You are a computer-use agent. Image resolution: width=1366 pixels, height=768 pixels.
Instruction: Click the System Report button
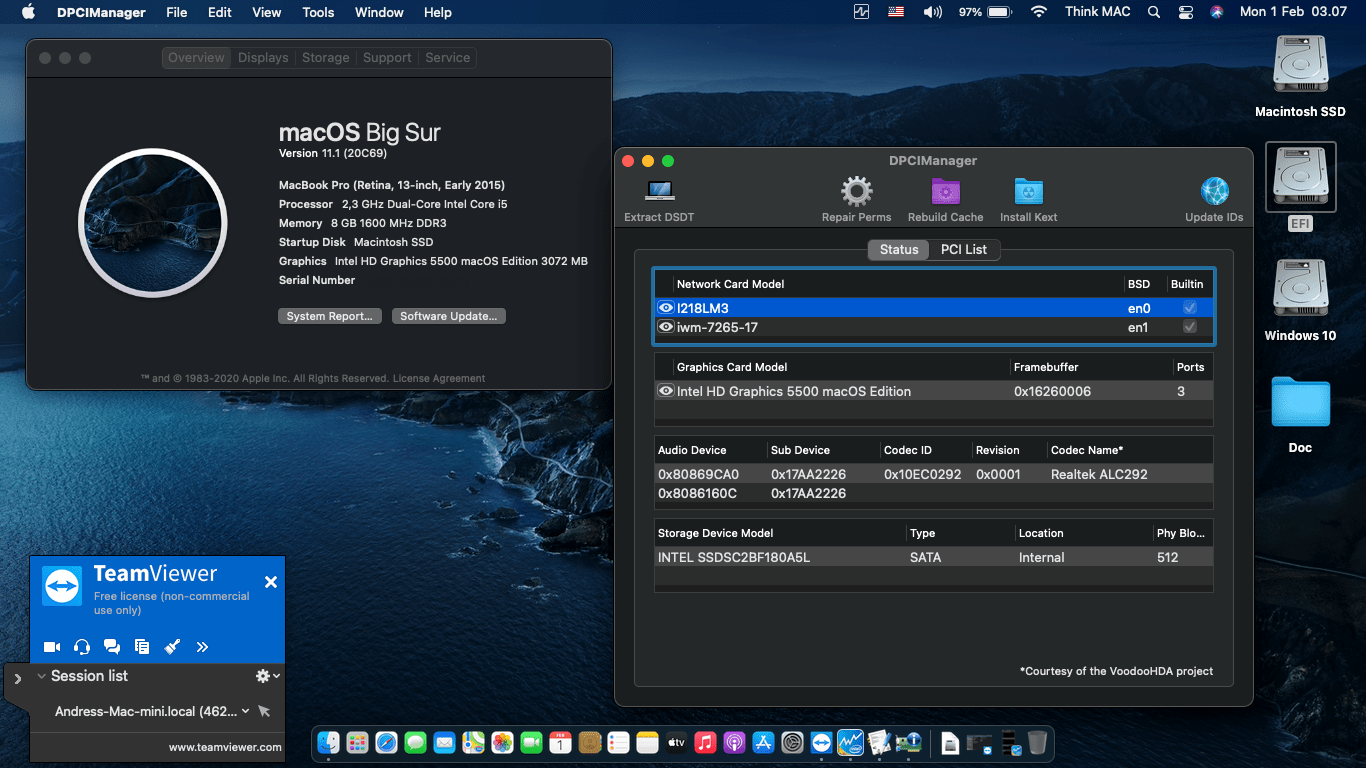(x=329, y=316)
